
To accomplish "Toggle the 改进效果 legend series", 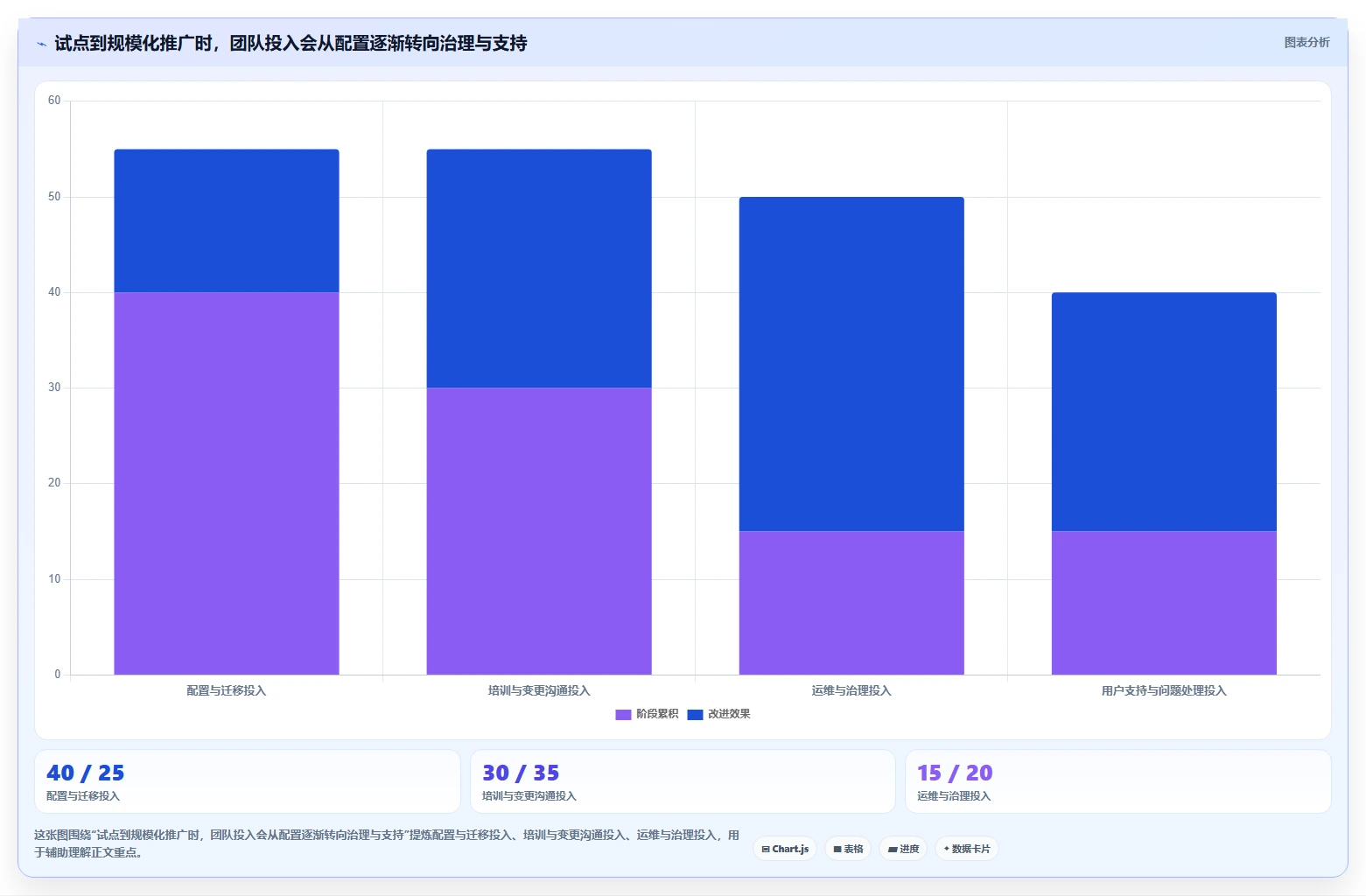I will point(718,714).
